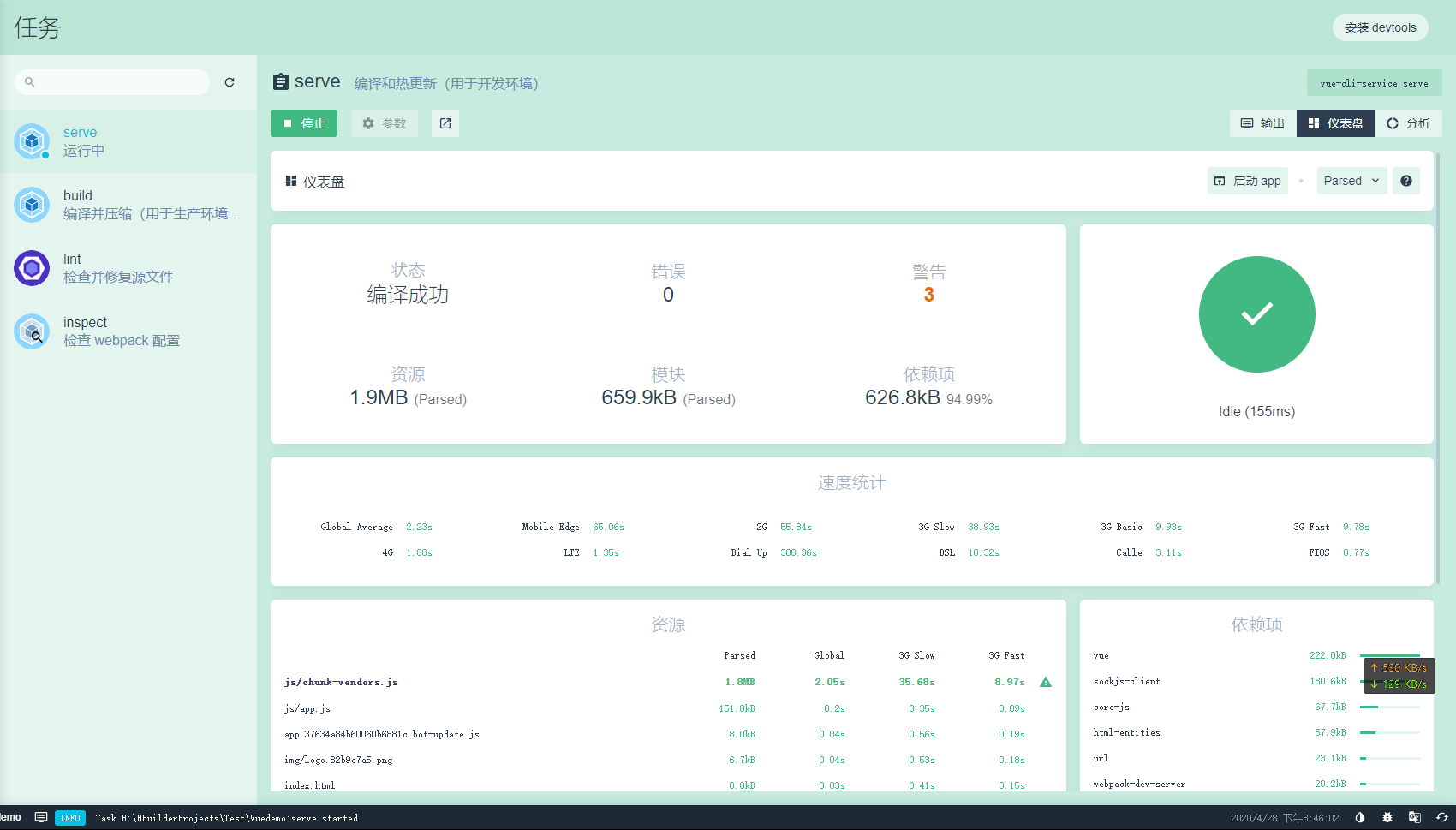Click the hot-update.js asset entry
The image size is (1456, 830).
[382, 734]
